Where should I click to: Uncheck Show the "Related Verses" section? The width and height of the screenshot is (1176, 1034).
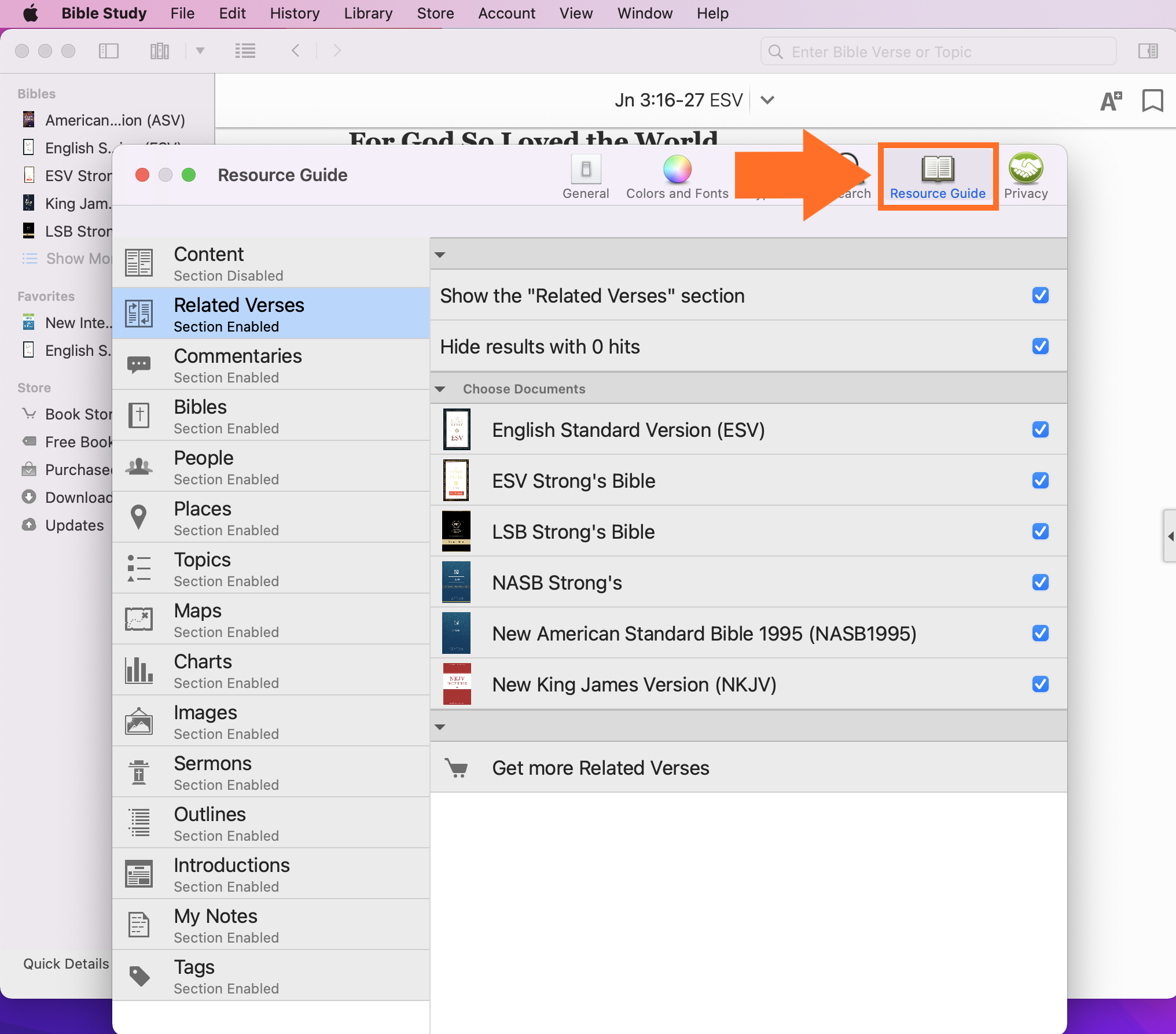pos(1040,296)
